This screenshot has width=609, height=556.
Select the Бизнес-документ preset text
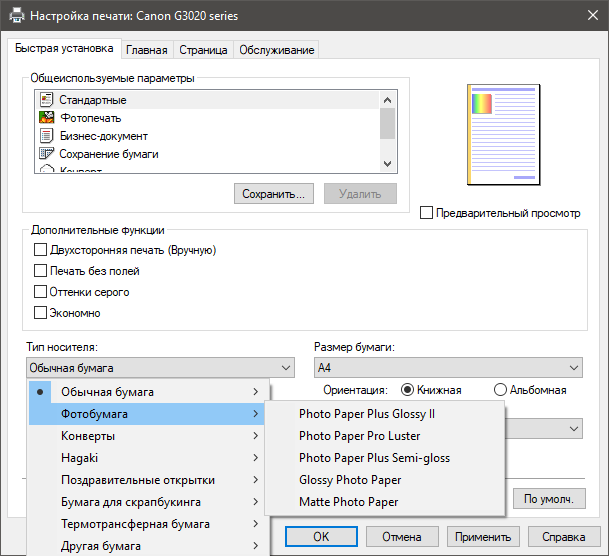(104, 136)
